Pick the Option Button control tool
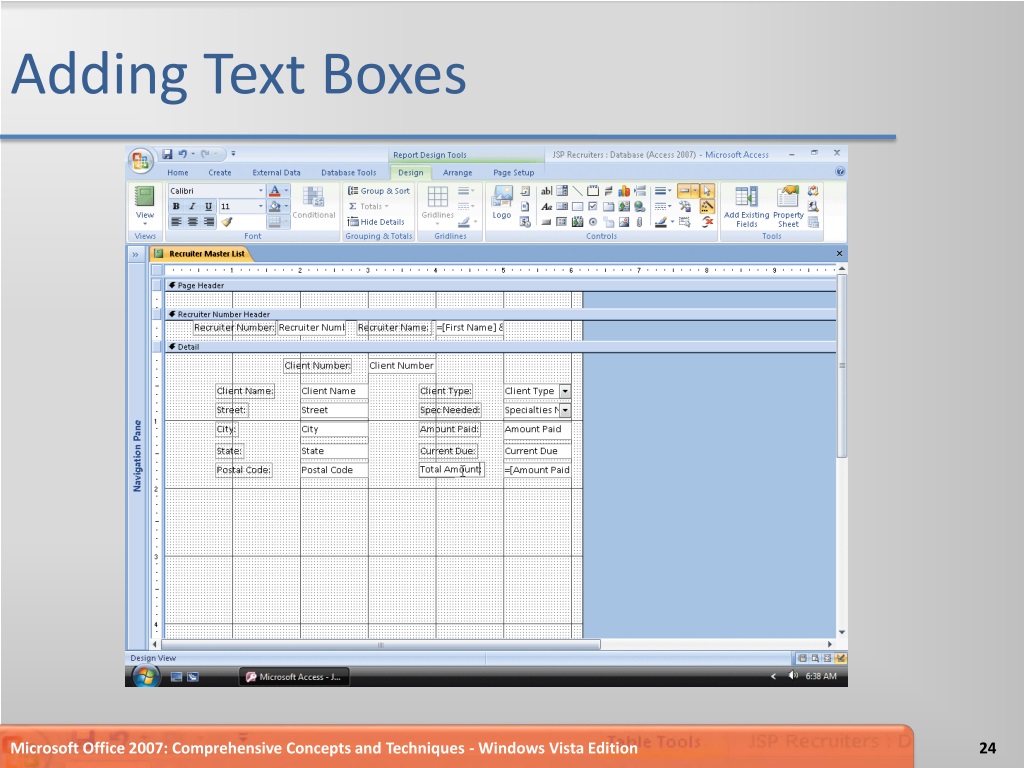Image resolution: width=1024 pixels, height=768 pixels. (593, 222)
